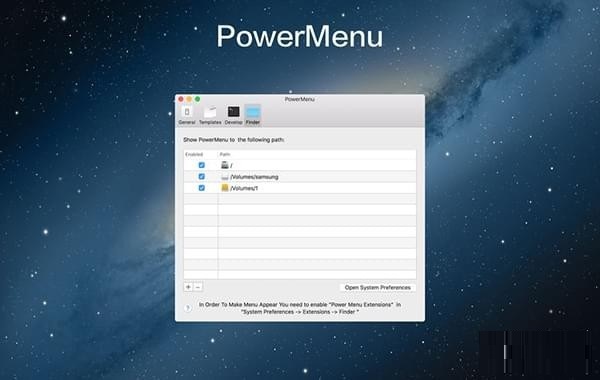
Task: Remove selected path with the minus button
Action: 198,287
